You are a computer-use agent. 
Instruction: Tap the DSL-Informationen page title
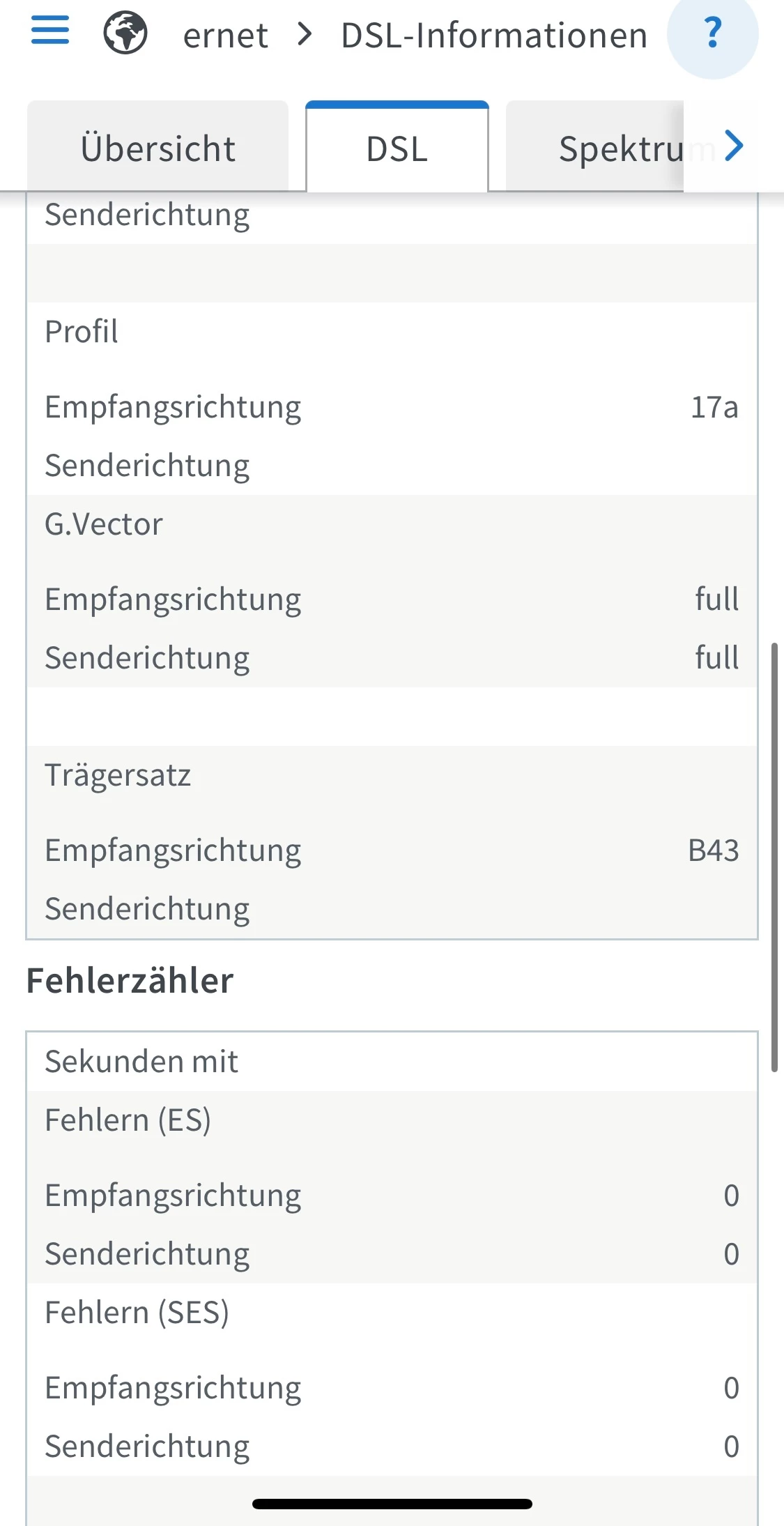[494, 36]
